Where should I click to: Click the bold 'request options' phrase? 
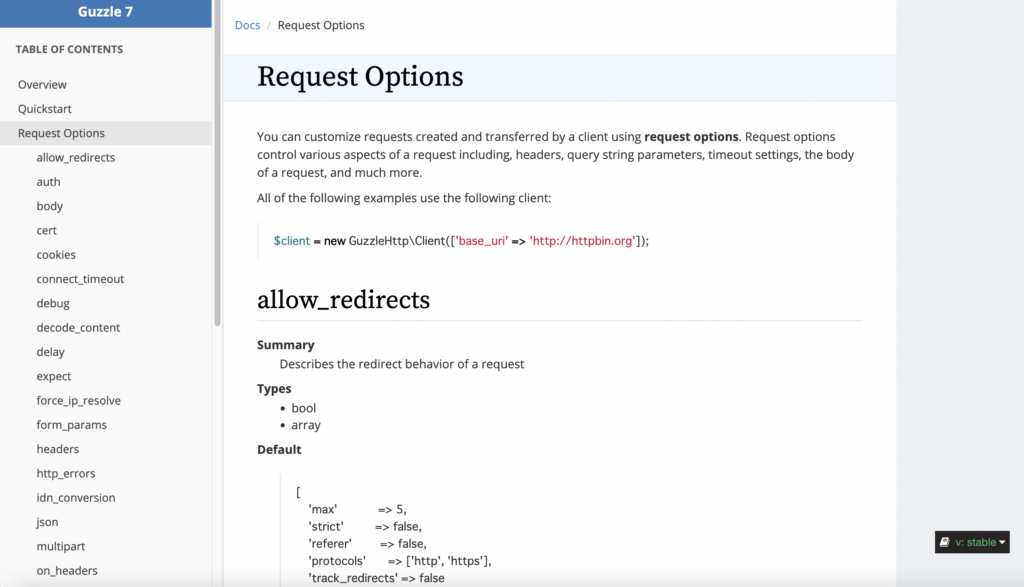click(691, 136)
